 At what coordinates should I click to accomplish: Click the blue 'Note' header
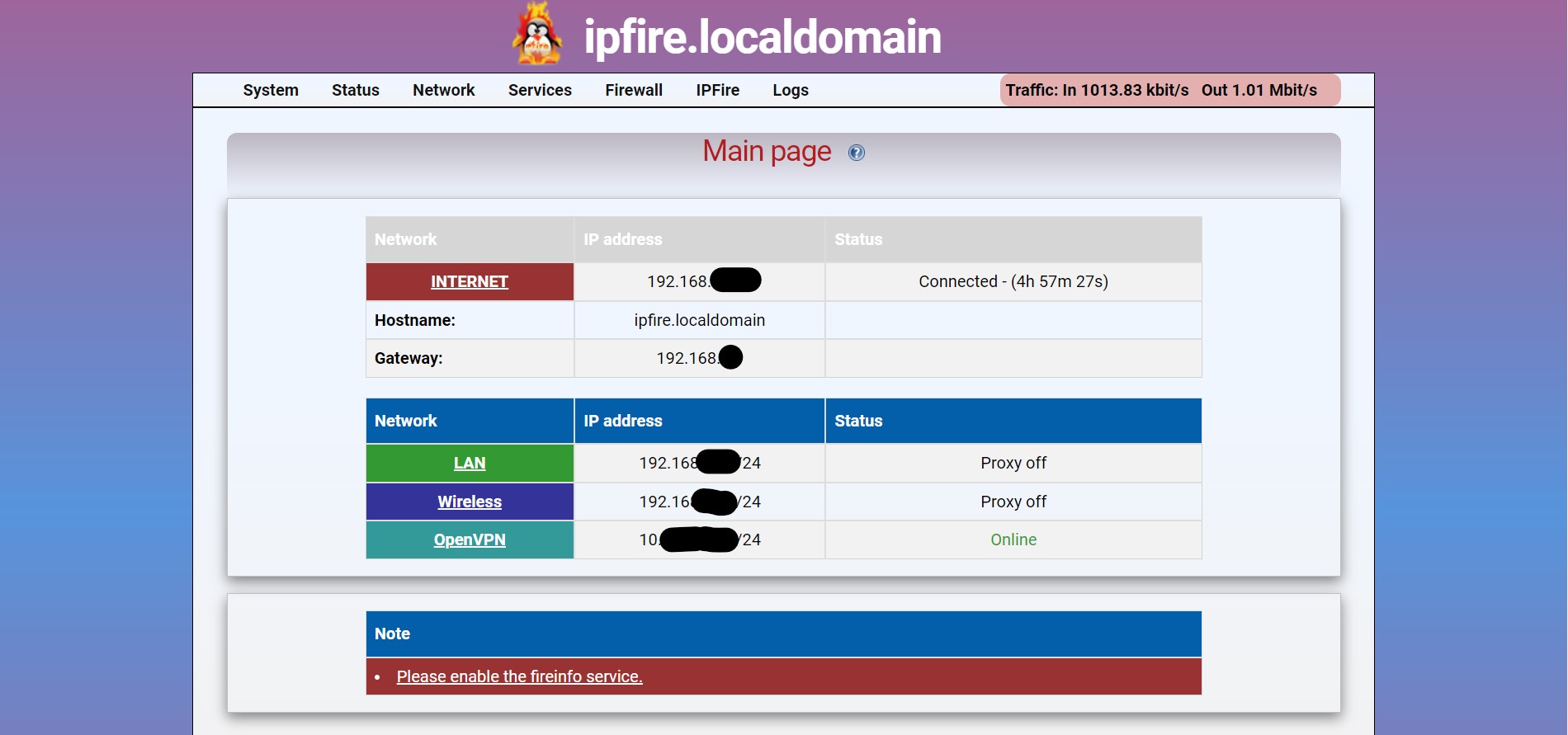point(784,634)
